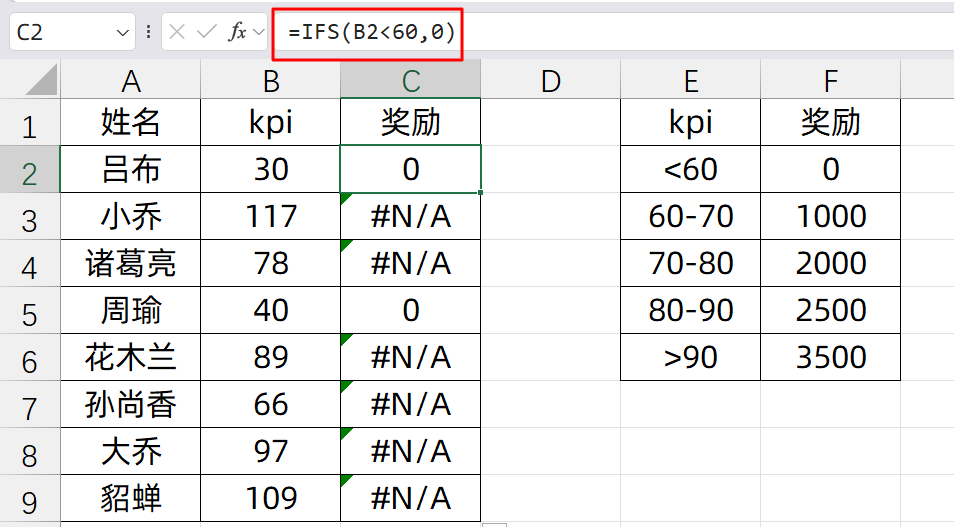Click the confirm checkmark icon in formula bar
Screen dimensions: 954x527
(x=207, y=32)
